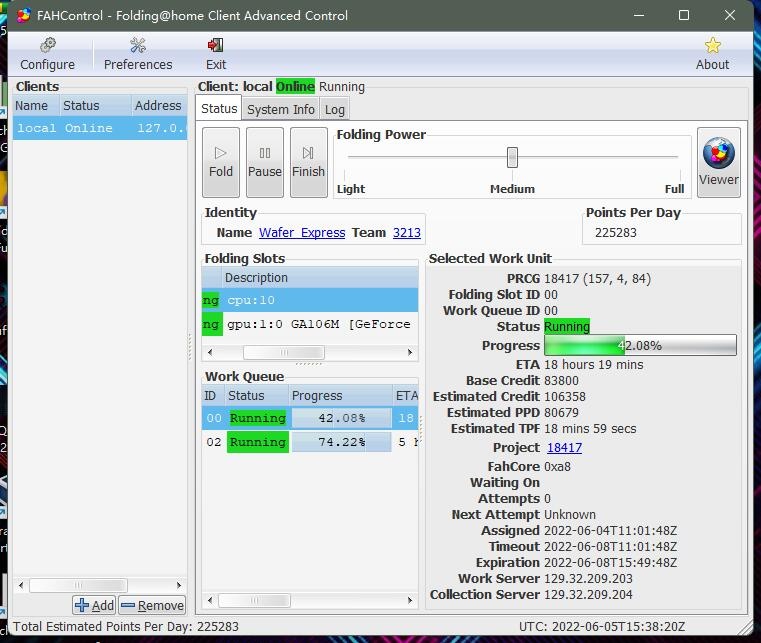Select the gpu:1:0 GA106M folding slot
761x643 pixels.
310,324
